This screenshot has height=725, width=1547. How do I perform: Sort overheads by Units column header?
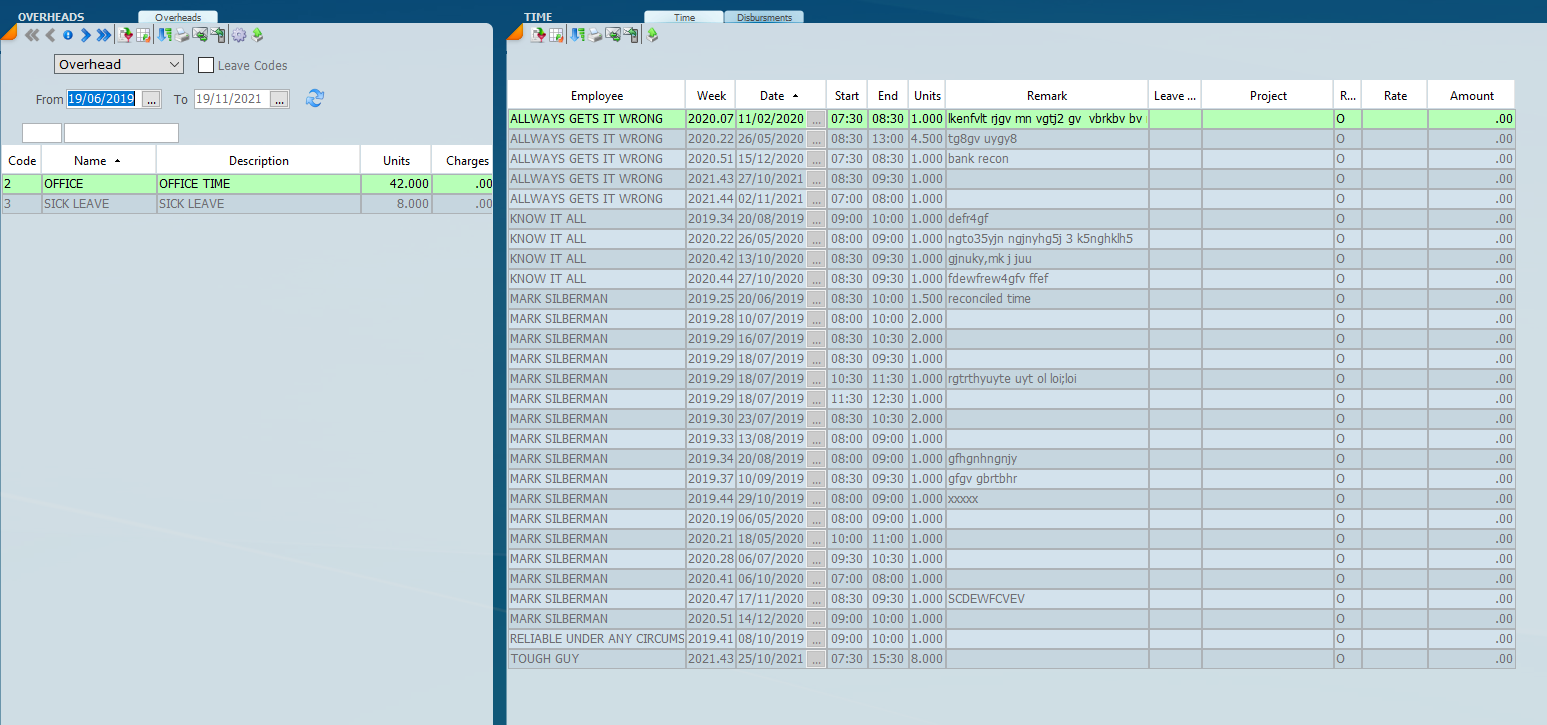click(x=396, y=160)
